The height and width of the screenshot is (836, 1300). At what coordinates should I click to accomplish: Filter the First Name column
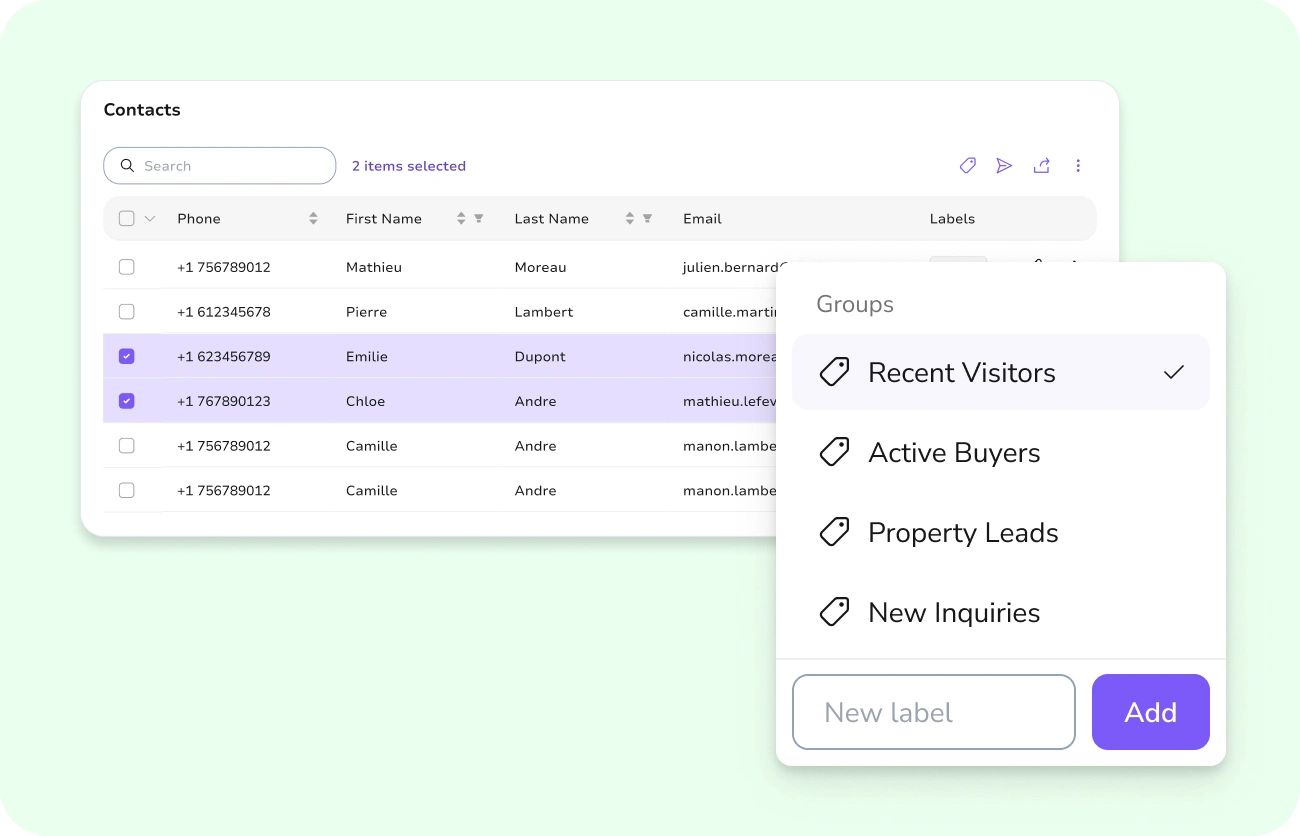pyautogui.click(x=479, y=219)
